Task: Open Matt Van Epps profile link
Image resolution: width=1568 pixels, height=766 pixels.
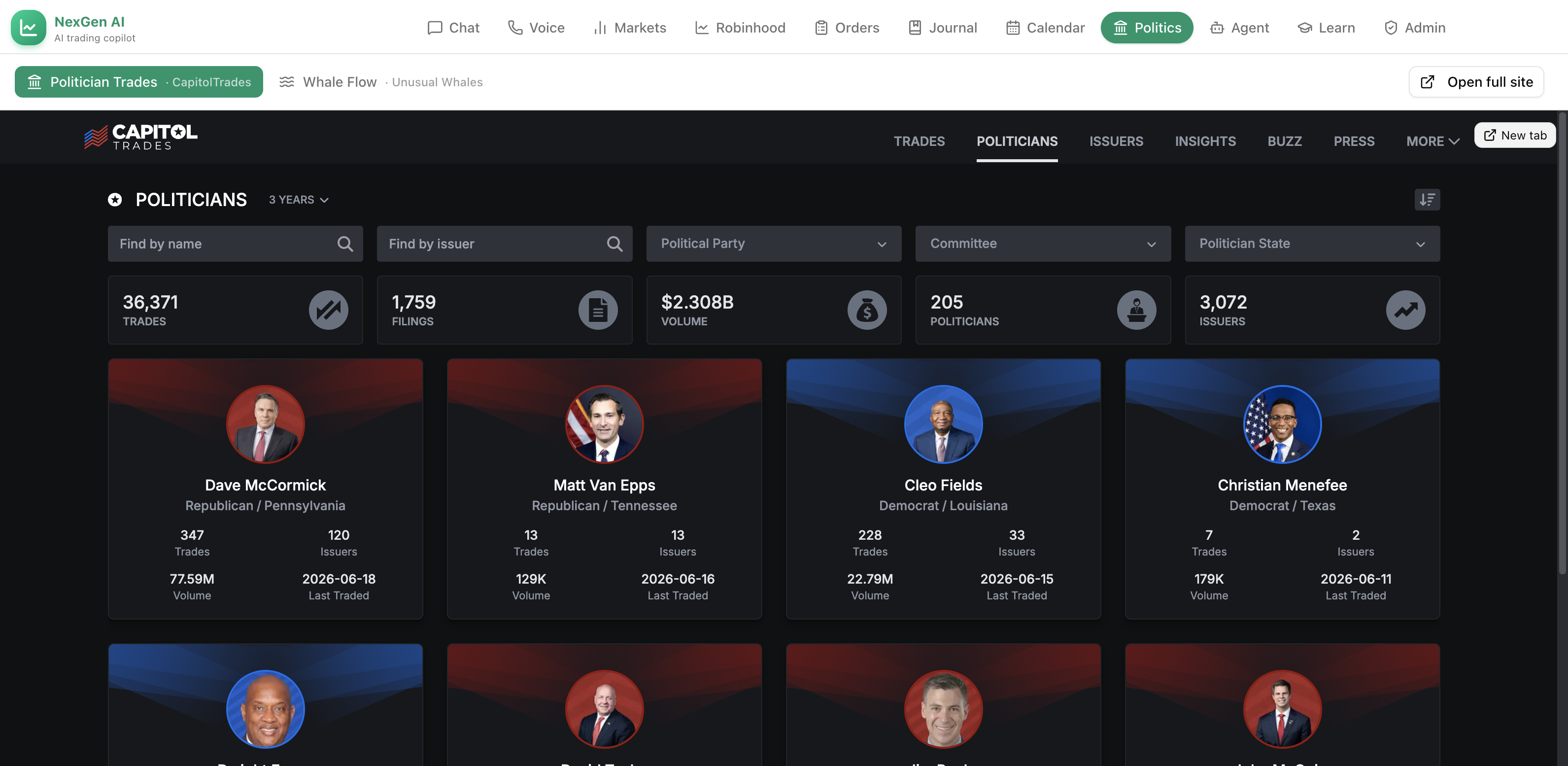Action: pyautogui.click(x=605, y=486)
